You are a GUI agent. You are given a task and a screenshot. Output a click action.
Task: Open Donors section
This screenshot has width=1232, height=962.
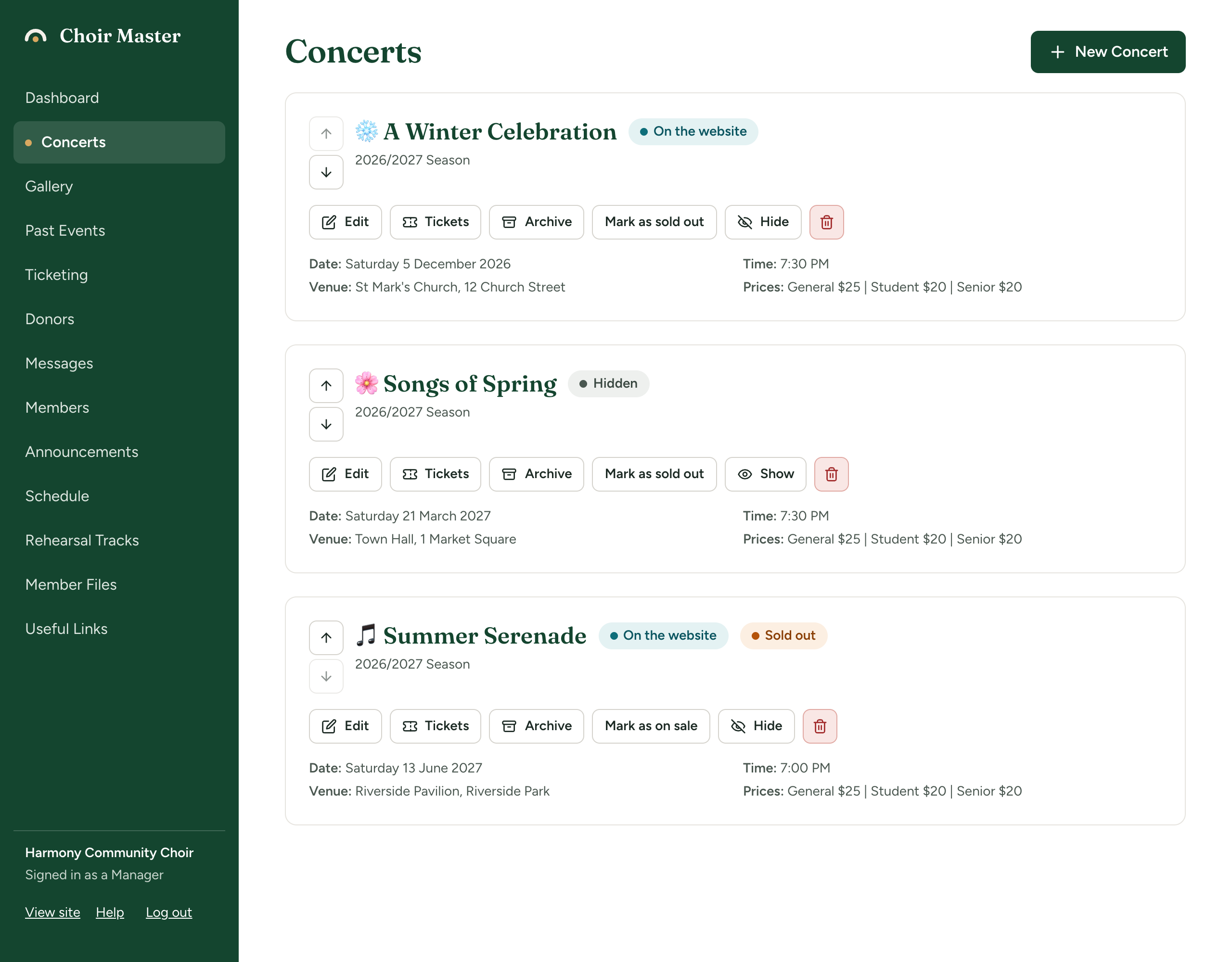tap(119, 319)
